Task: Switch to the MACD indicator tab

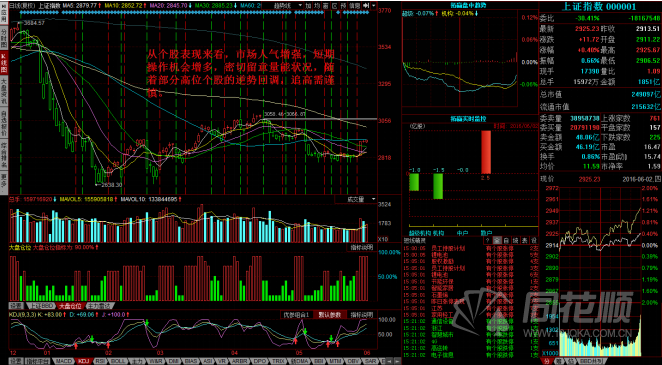Action: 63,361
